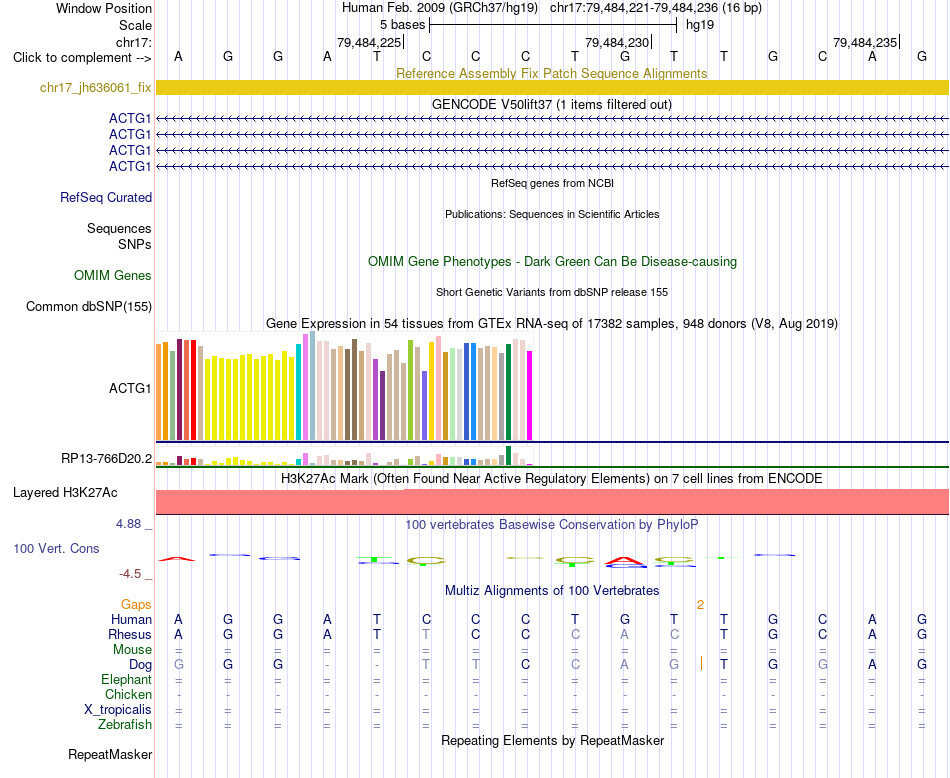Click the yellow fix patch alignment bar
This screenshot has width=950, height=778.
pyautogui.click(x=552, y=87)
